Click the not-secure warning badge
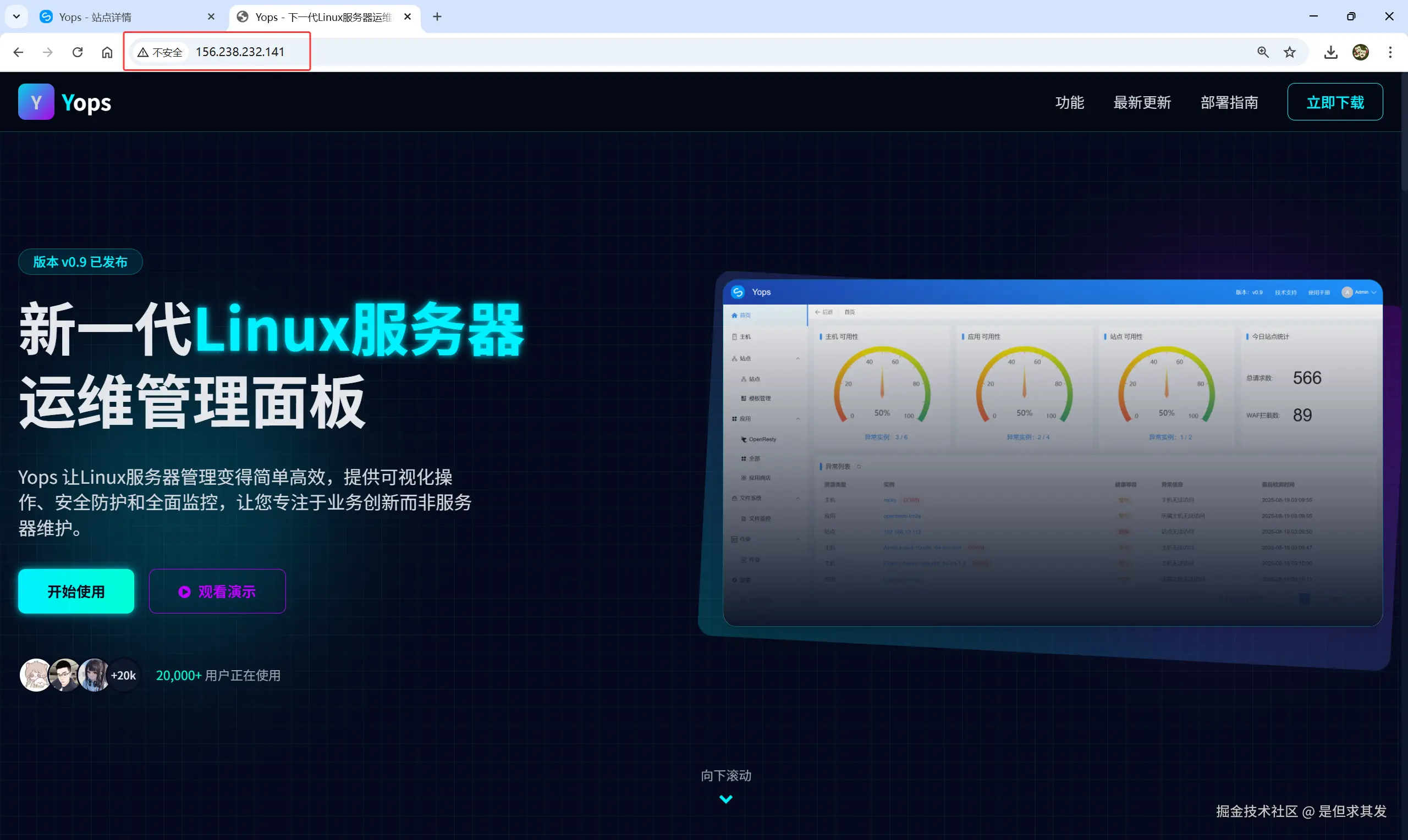1408x840 pixels. [x=160, y=52]
